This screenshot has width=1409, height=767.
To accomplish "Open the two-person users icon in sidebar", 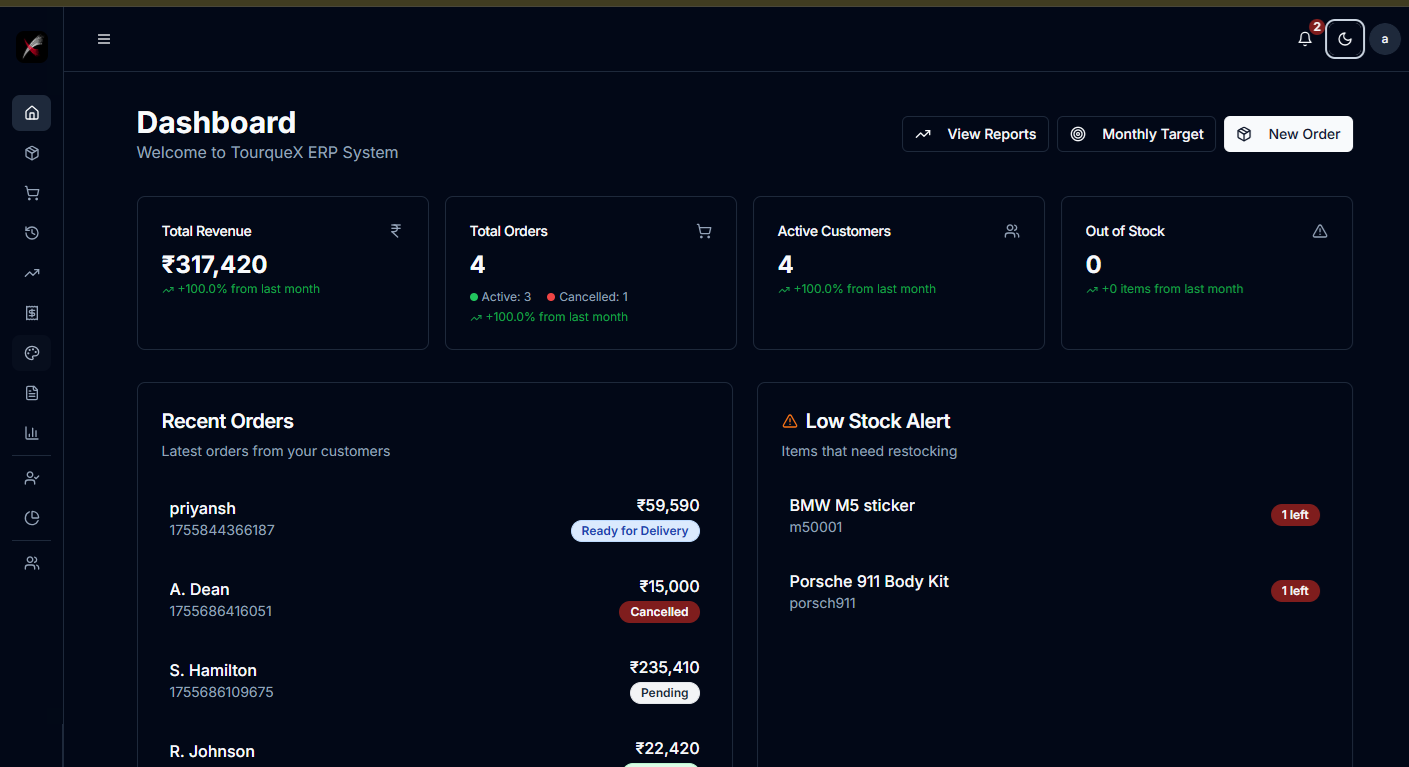I will pyautogui.click(x=32, y=563).
